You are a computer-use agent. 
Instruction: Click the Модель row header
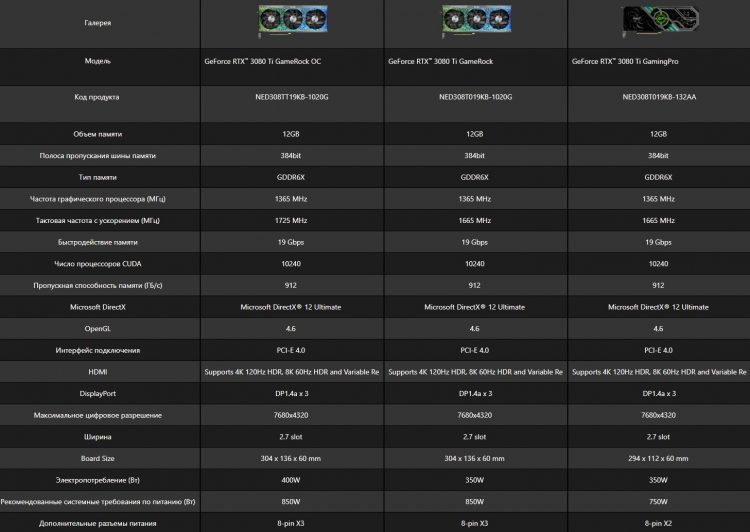click(98, 61)
